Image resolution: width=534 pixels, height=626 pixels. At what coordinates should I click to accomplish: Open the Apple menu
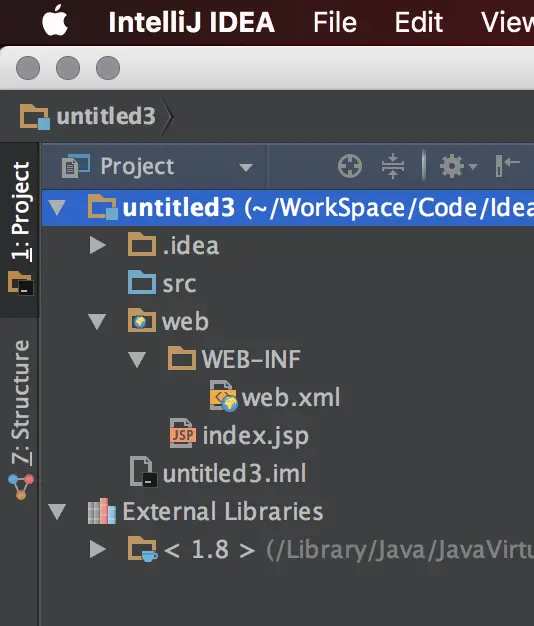point(55,21)
